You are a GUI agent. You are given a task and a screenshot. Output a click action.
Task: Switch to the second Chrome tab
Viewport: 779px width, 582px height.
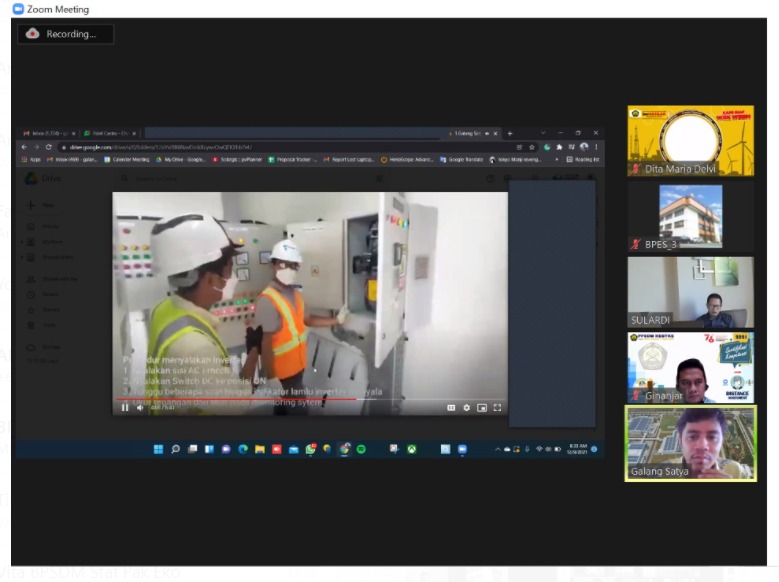[x=110, y=133]
